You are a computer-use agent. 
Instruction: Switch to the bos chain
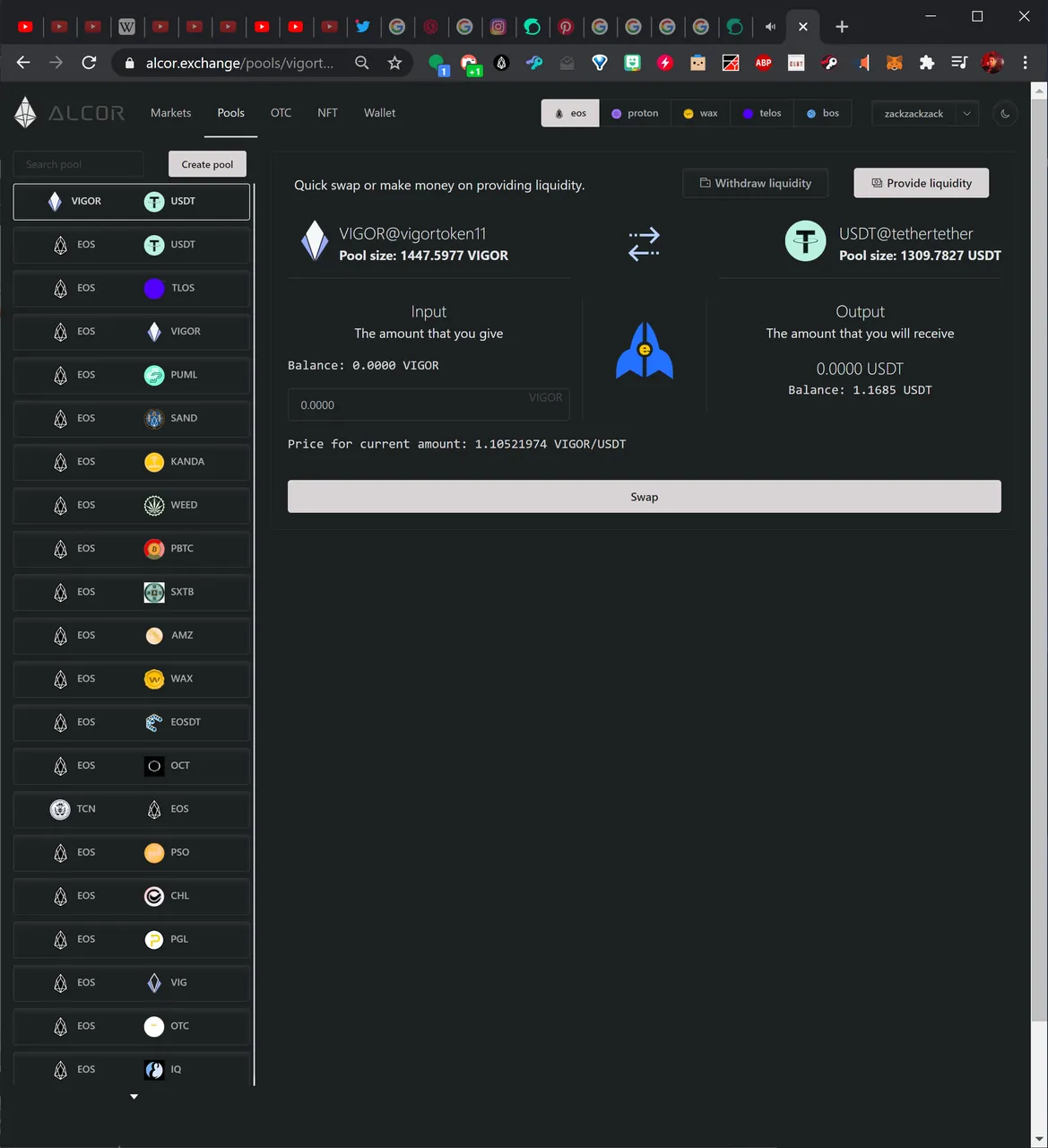[x=823, y=114]
